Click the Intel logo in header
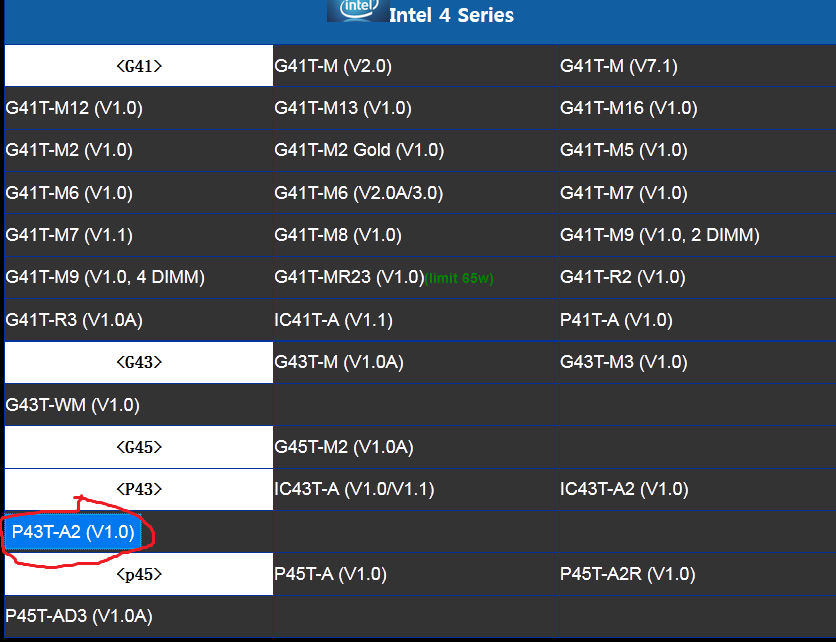This screenshot has width=836, height=642. (355, 10)
